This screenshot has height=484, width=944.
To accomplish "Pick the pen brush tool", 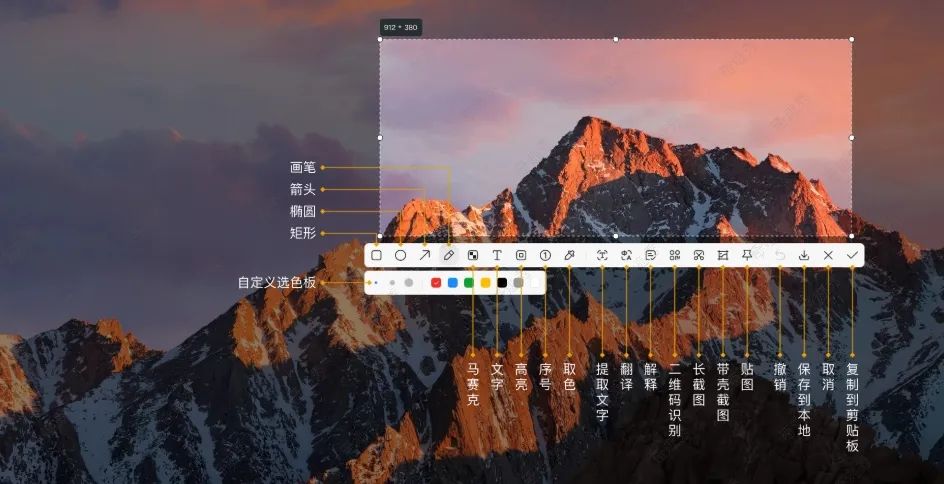I will [448, 256].
